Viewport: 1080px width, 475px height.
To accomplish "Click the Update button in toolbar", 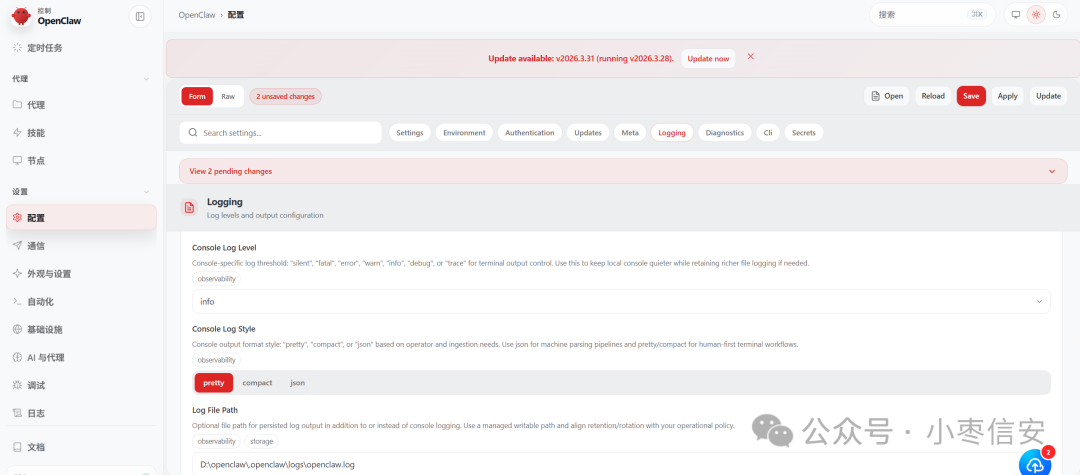I will 1048,96.
